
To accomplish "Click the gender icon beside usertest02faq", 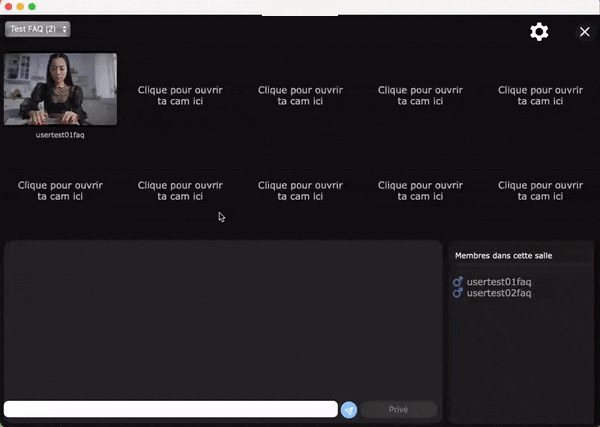I will [x=458, y=293].
